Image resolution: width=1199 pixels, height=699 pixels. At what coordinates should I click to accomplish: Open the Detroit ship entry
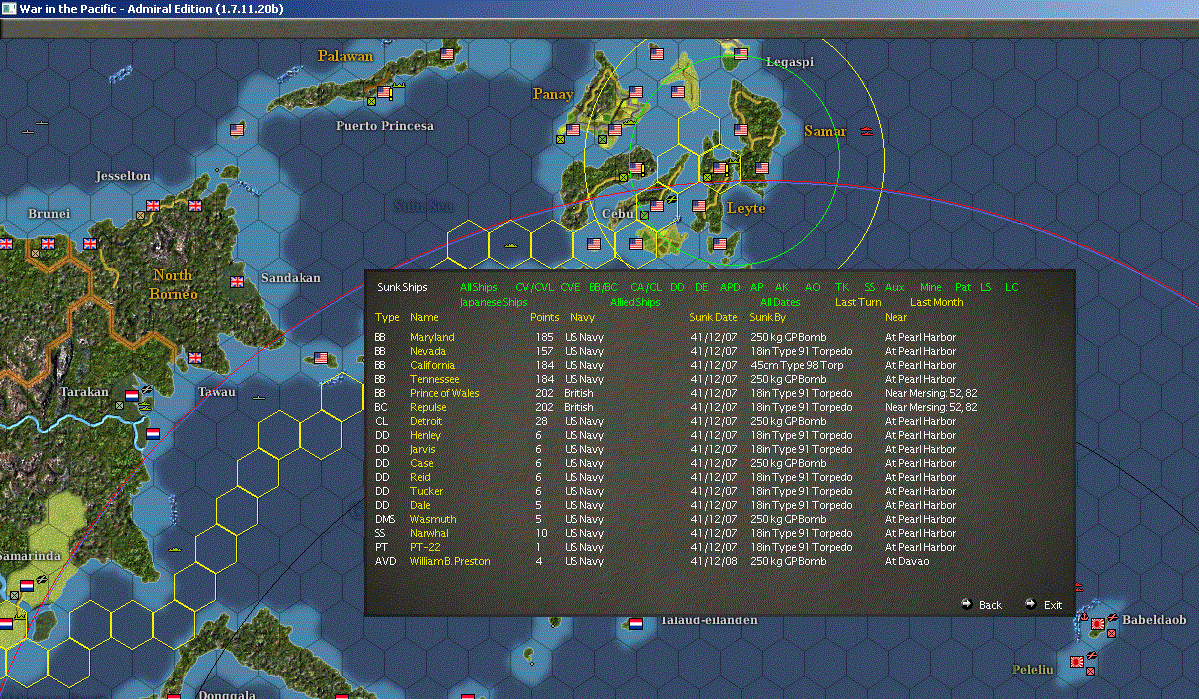click(426, 421)
